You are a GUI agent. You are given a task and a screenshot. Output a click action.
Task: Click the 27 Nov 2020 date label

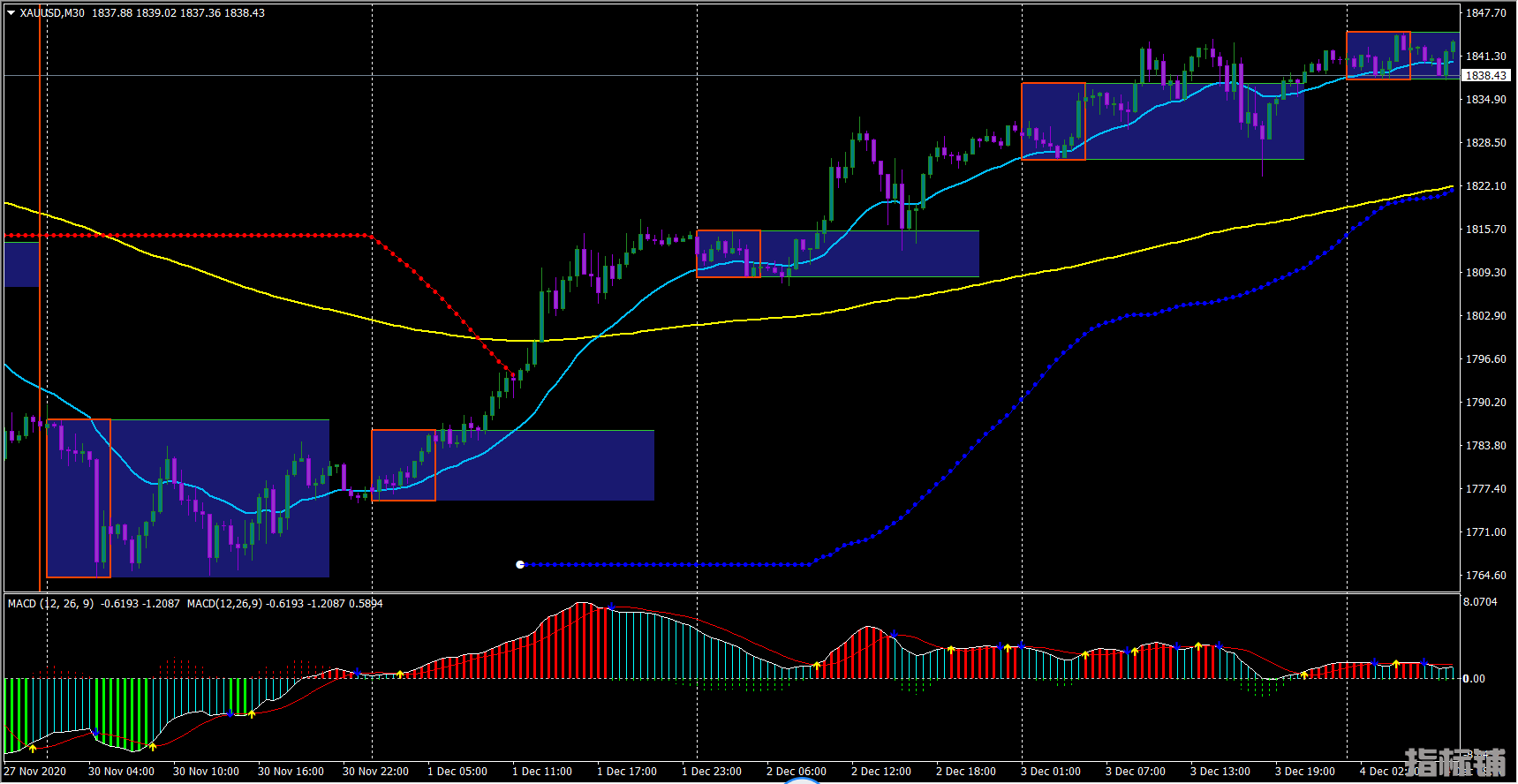pyautogui.click(x=35, y=772)
